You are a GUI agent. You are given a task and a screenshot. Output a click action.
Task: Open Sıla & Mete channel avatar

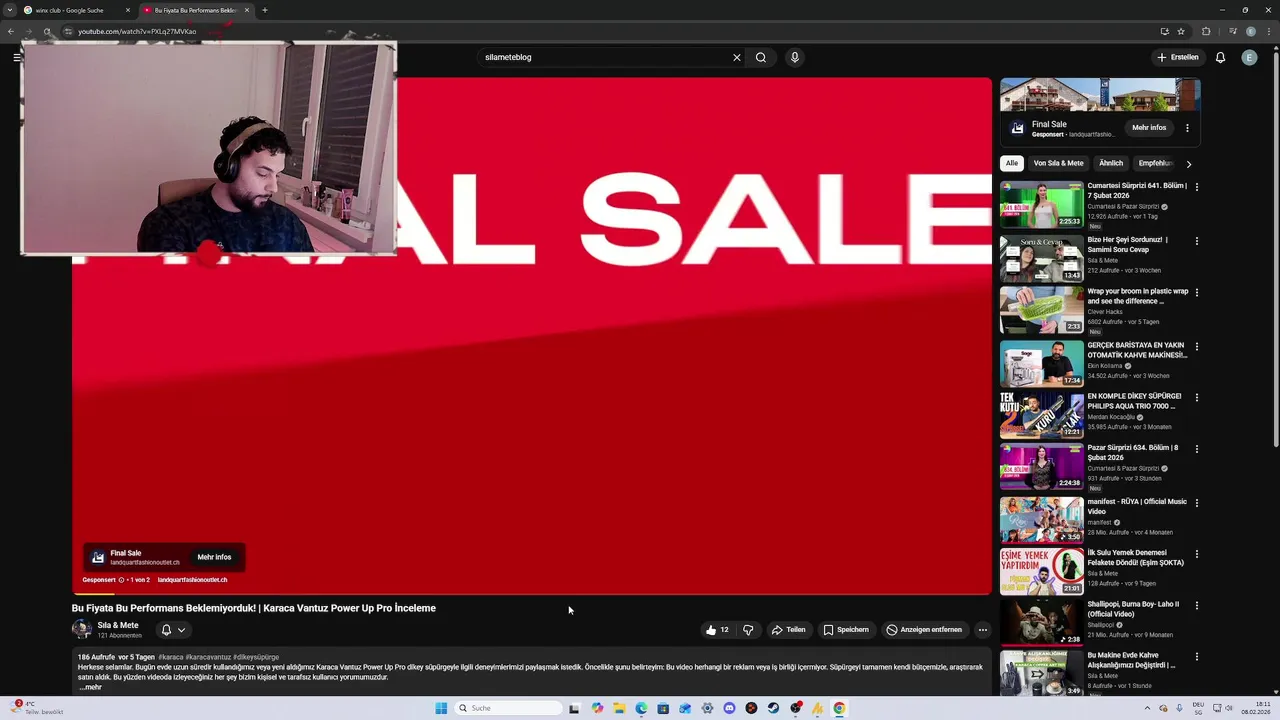pos(81,629)
